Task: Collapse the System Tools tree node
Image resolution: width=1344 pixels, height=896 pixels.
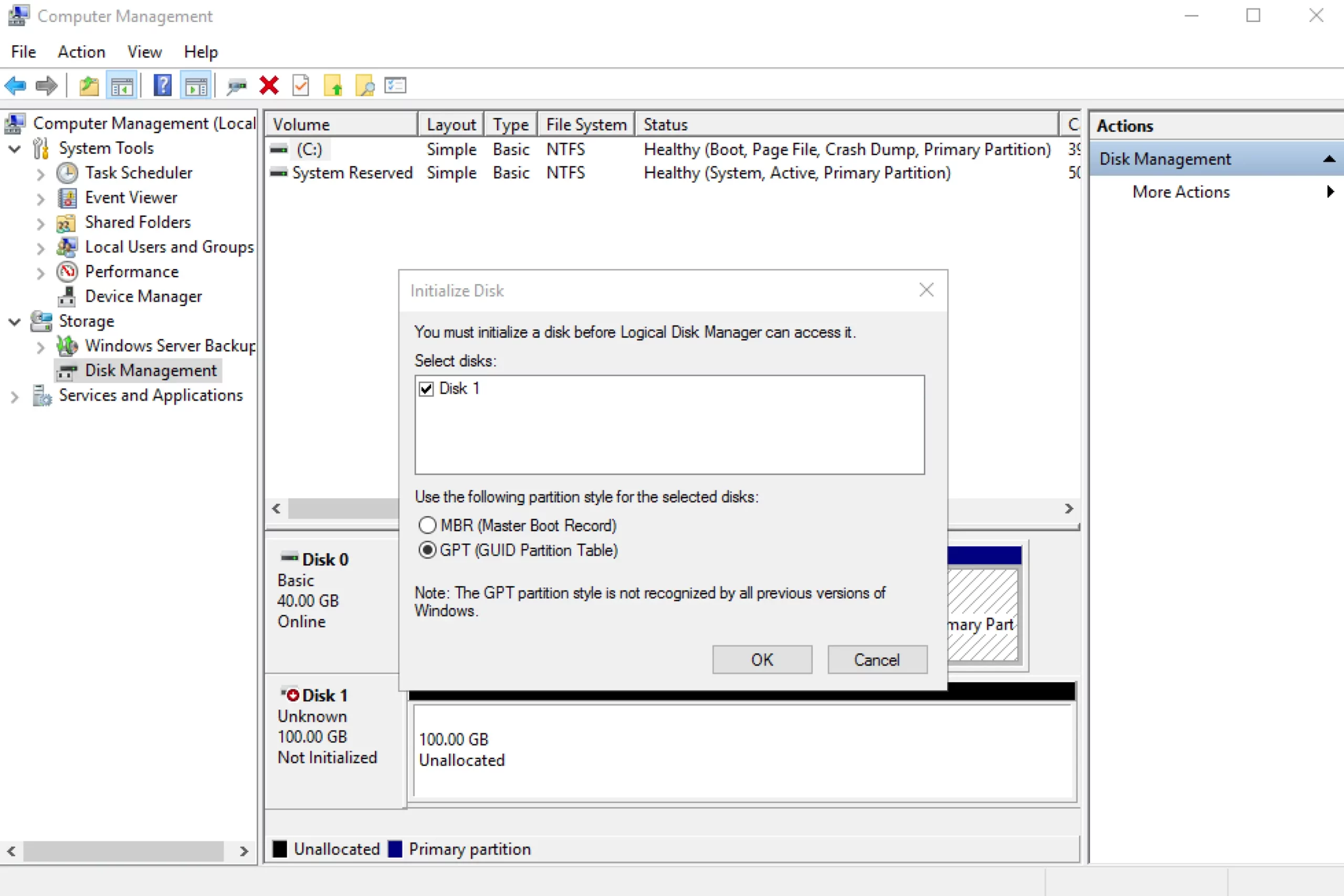Action: point(15,149)
